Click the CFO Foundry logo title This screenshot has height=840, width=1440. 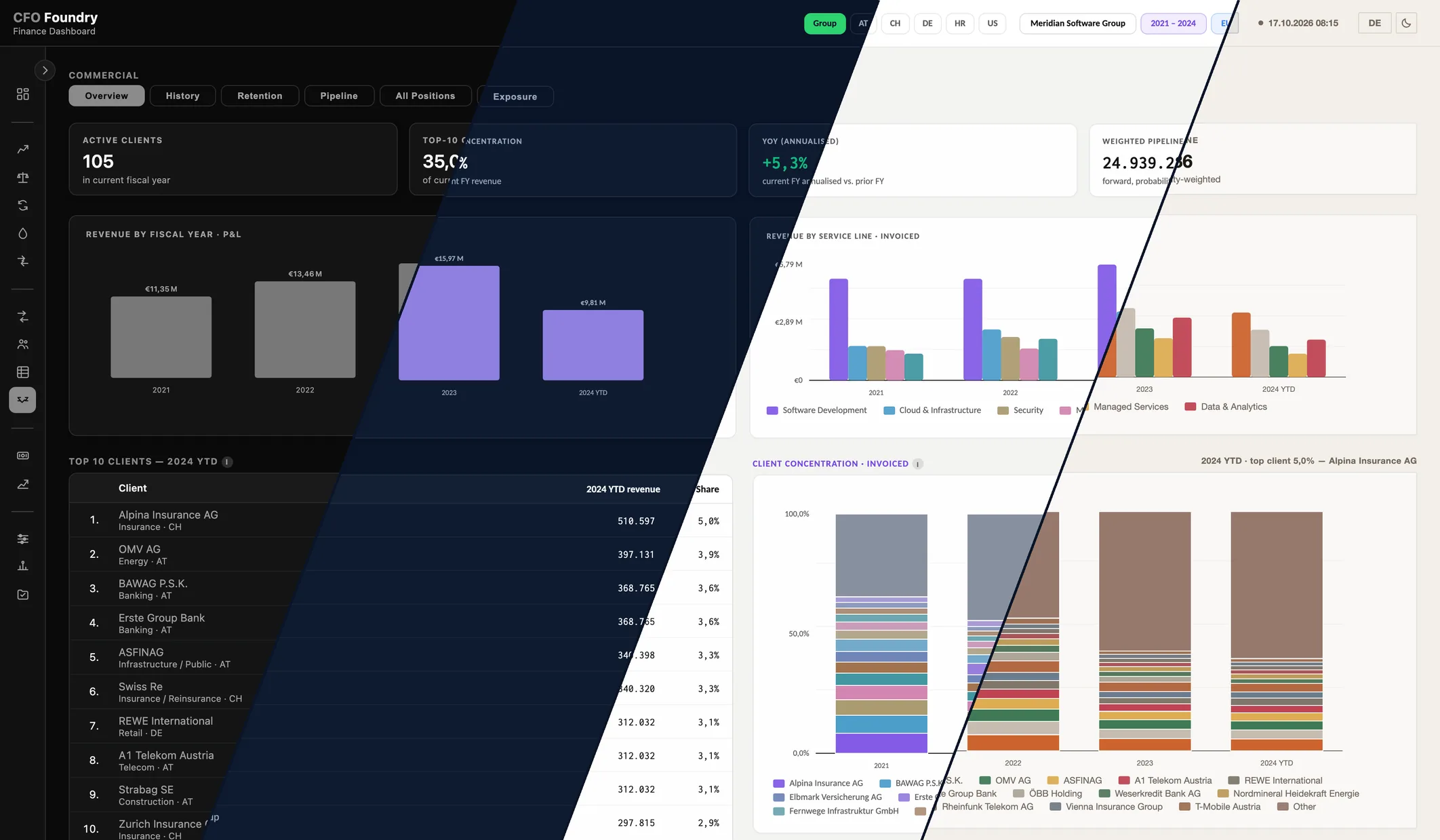(55, 18)
